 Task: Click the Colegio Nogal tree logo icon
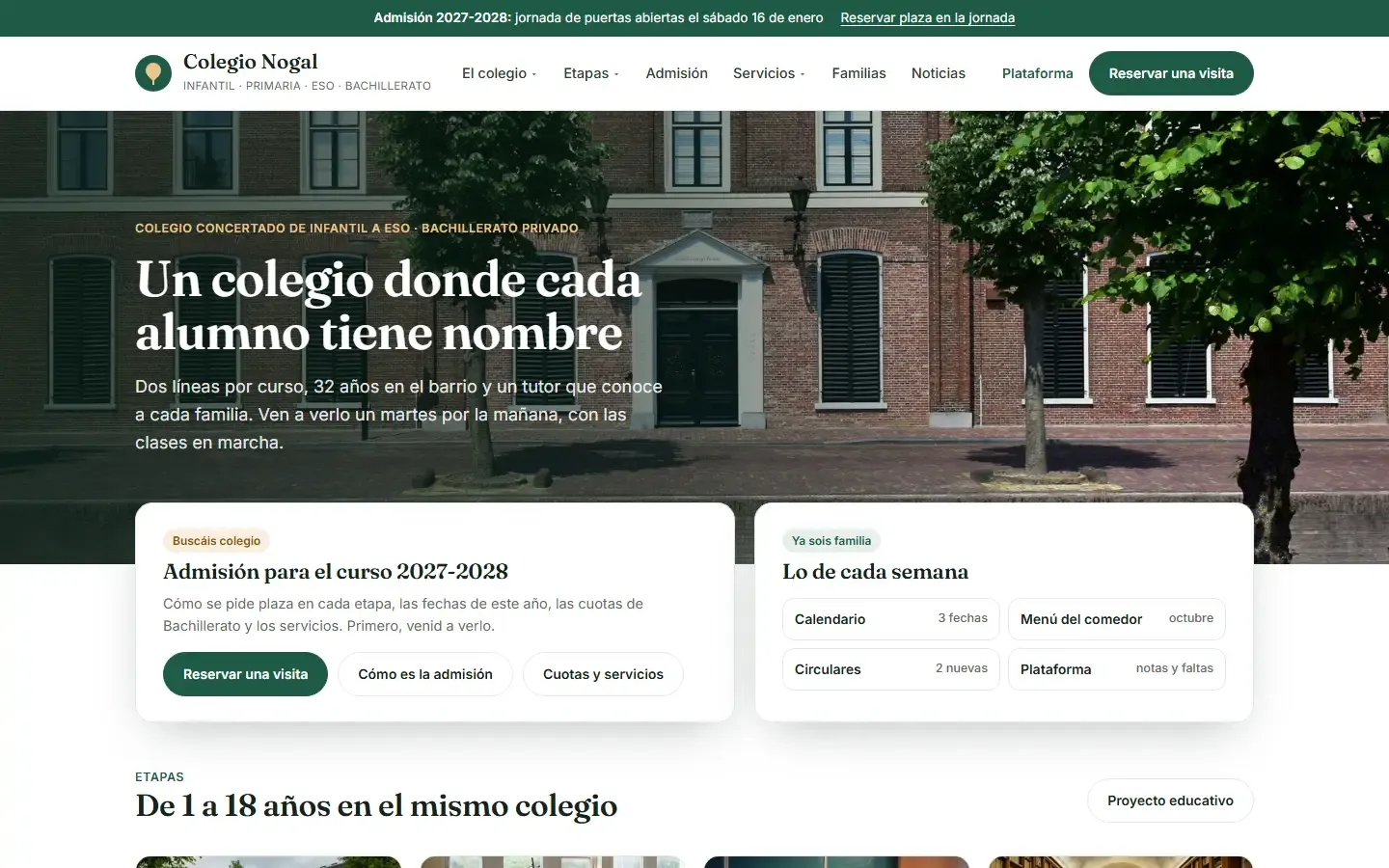point(153,73)
